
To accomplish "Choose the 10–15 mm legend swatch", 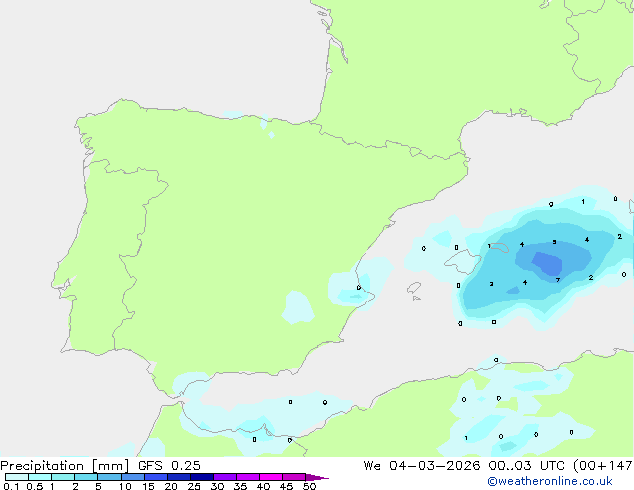I will point(133,477).
